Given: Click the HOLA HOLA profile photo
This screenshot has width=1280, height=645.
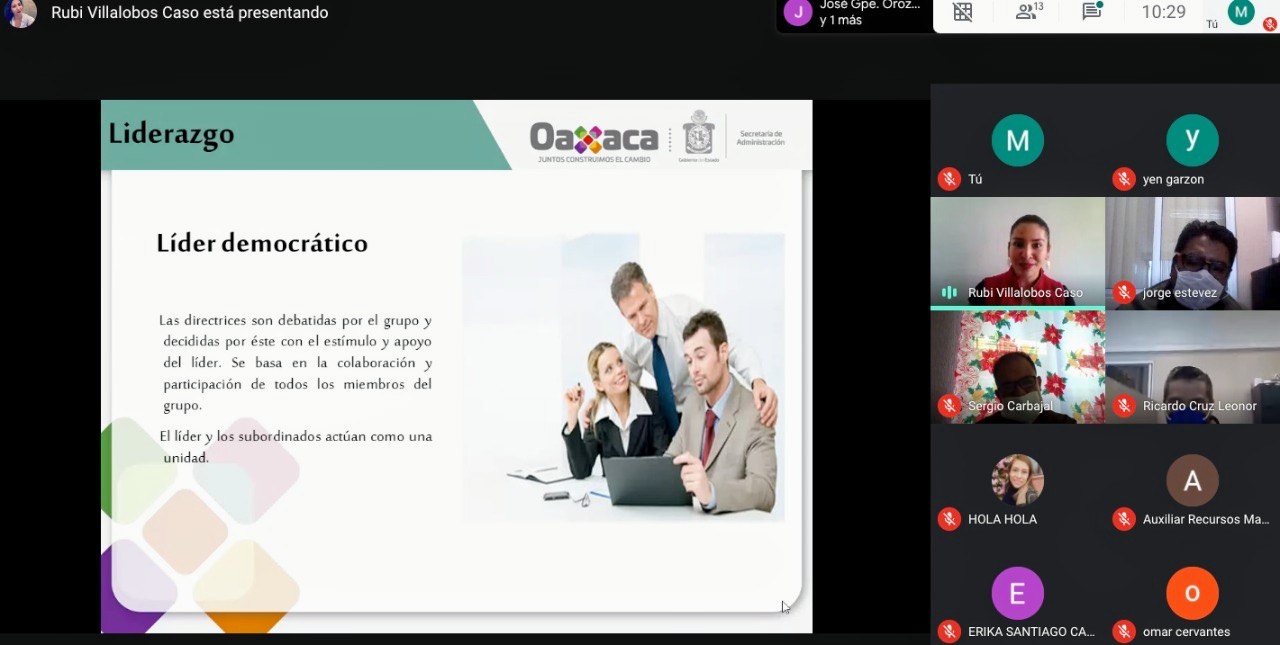Looking at the screenshot, I should (x=1017, y=481).
